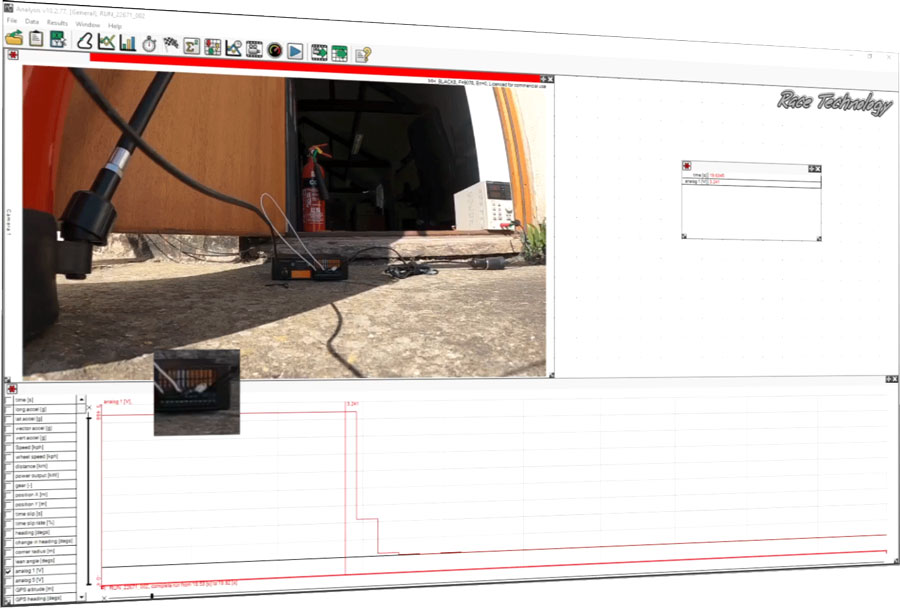Open the Results menu
The height and width of the screenshot is (608, 900).
tap(57, 22)
